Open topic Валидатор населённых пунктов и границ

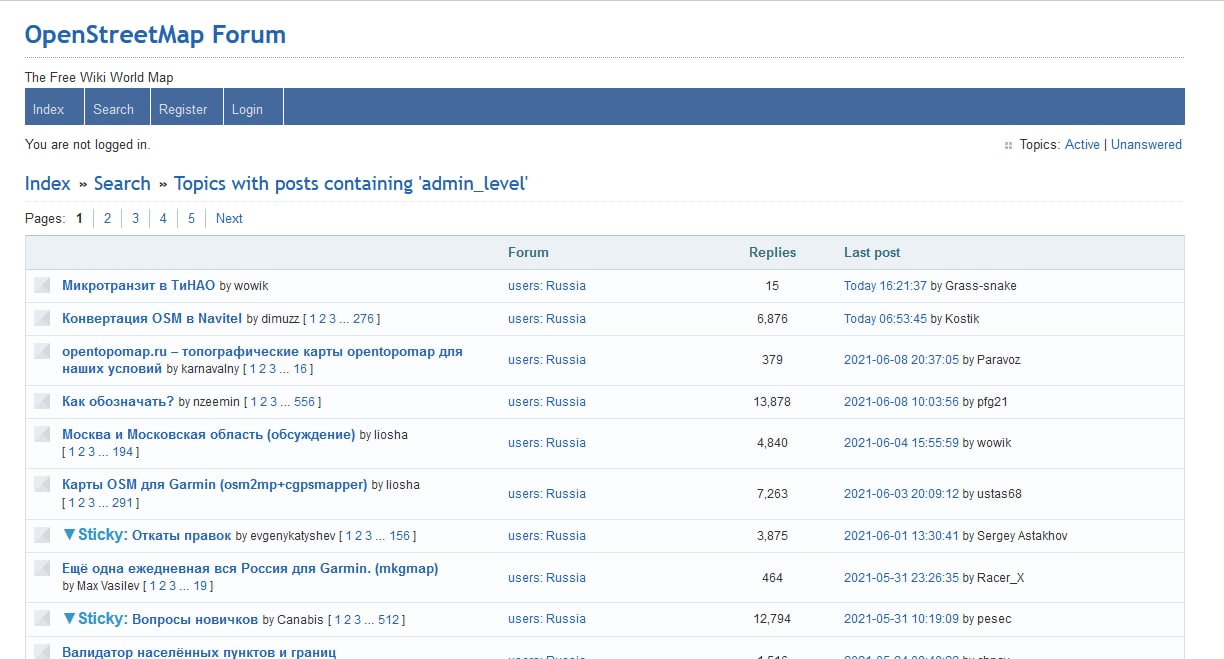199,652
